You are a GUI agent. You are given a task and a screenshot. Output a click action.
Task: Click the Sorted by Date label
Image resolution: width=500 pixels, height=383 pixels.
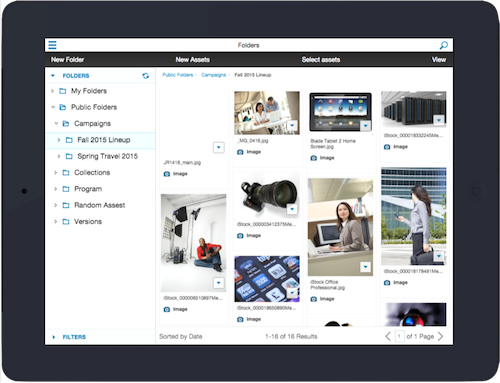coord(181,337)
